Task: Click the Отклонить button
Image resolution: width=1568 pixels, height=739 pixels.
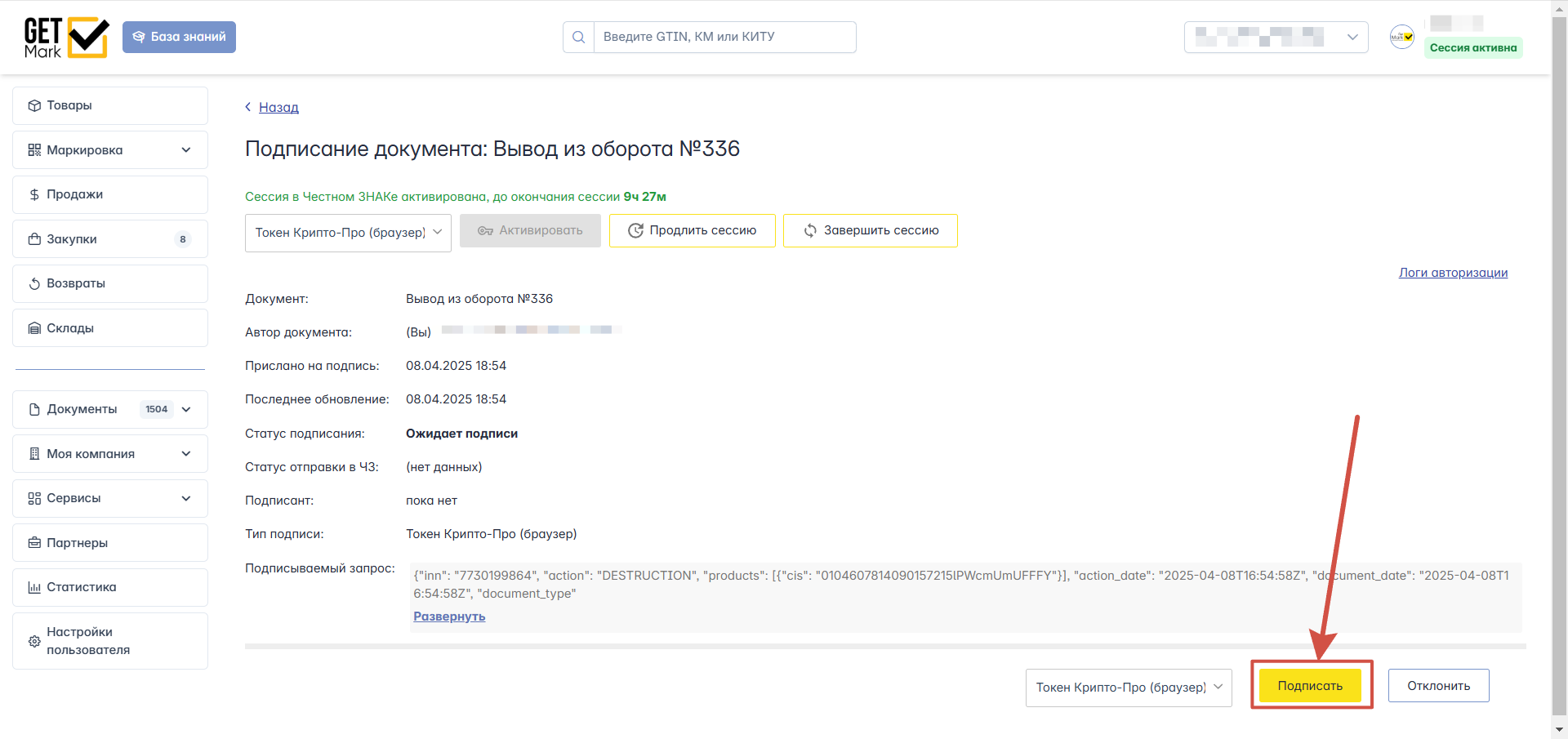Action: click(x=1438, y=686)
